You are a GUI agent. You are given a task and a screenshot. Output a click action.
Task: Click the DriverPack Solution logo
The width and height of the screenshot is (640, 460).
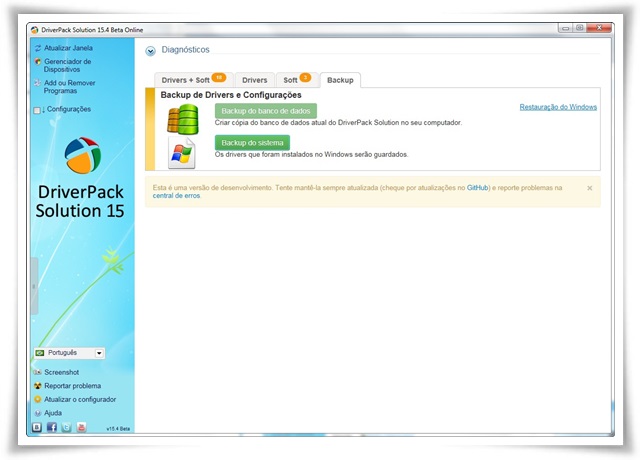[x=83, y=156]
